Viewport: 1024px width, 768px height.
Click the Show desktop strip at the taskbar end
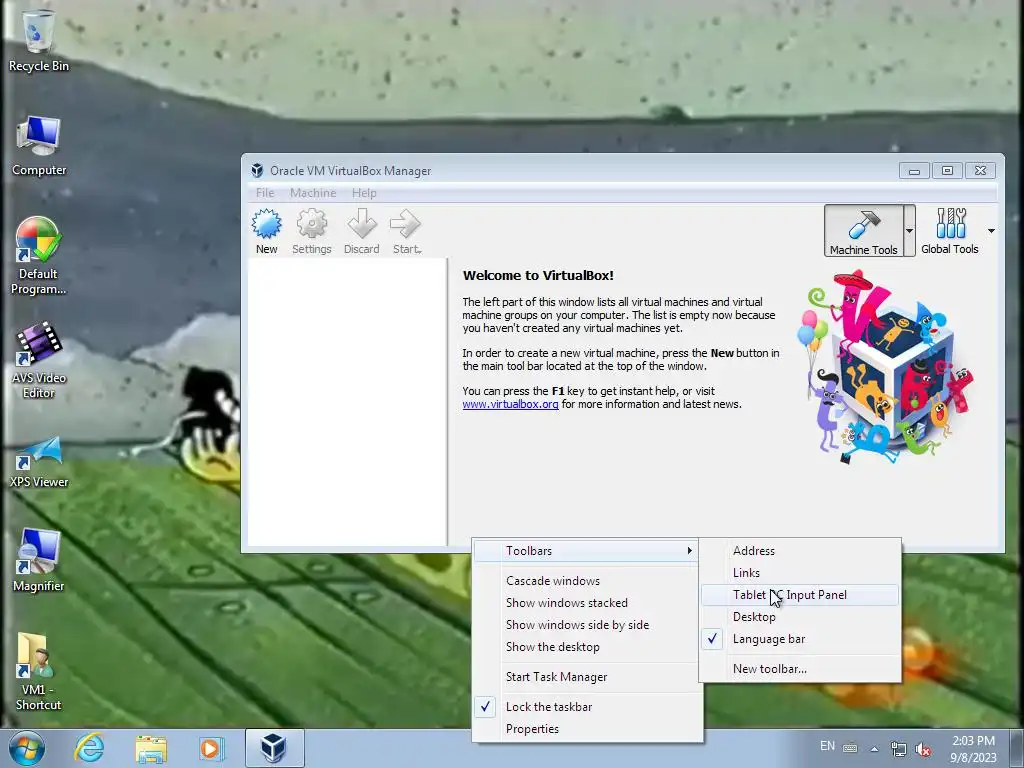(1019, 748)
